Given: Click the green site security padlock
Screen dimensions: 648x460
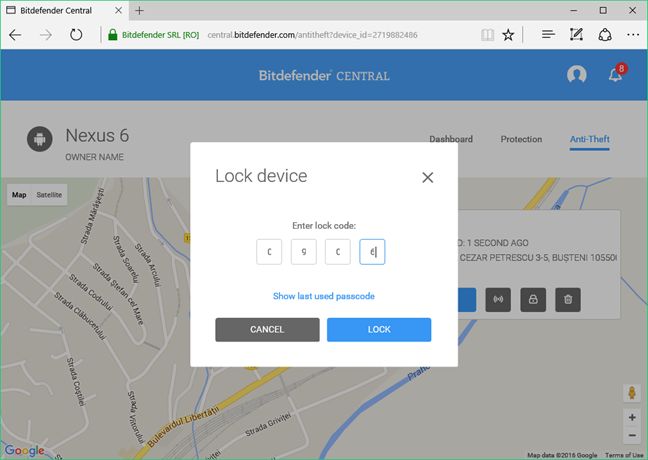Looking at the screenshot, I should [x=112, y=35].
